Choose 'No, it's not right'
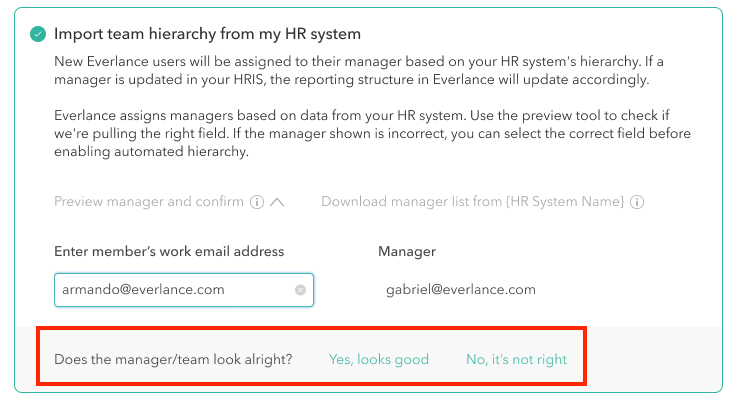 tap(516, 359)
